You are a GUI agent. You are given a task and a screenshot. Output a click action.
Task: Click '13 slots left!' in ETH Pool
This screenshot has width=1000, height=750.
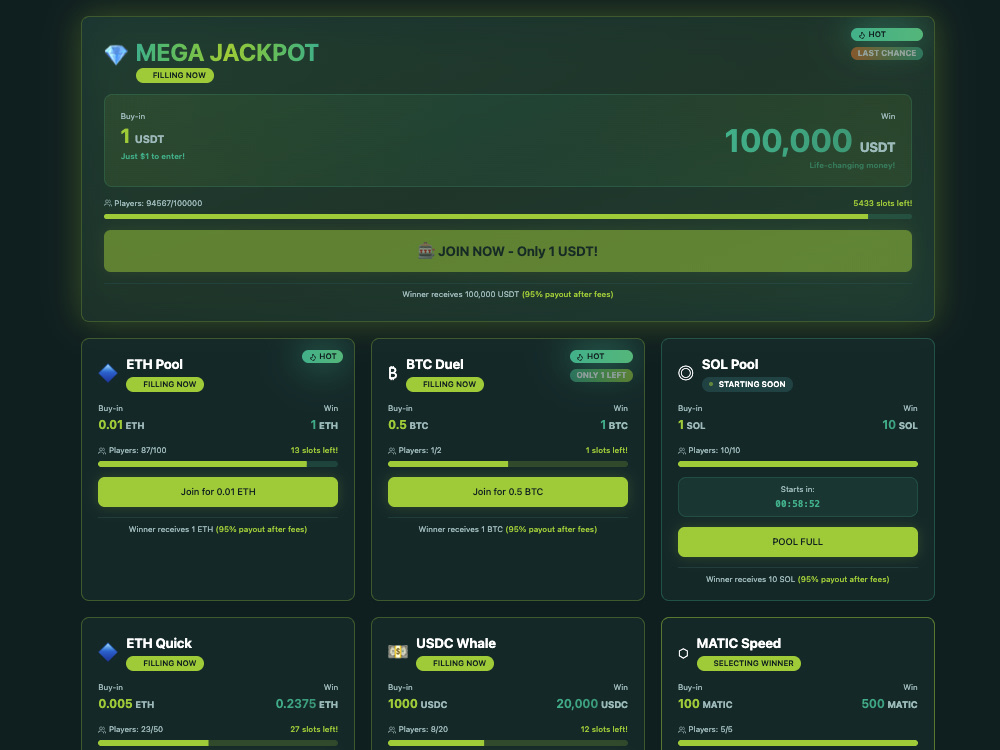click(x=314, y=450)
